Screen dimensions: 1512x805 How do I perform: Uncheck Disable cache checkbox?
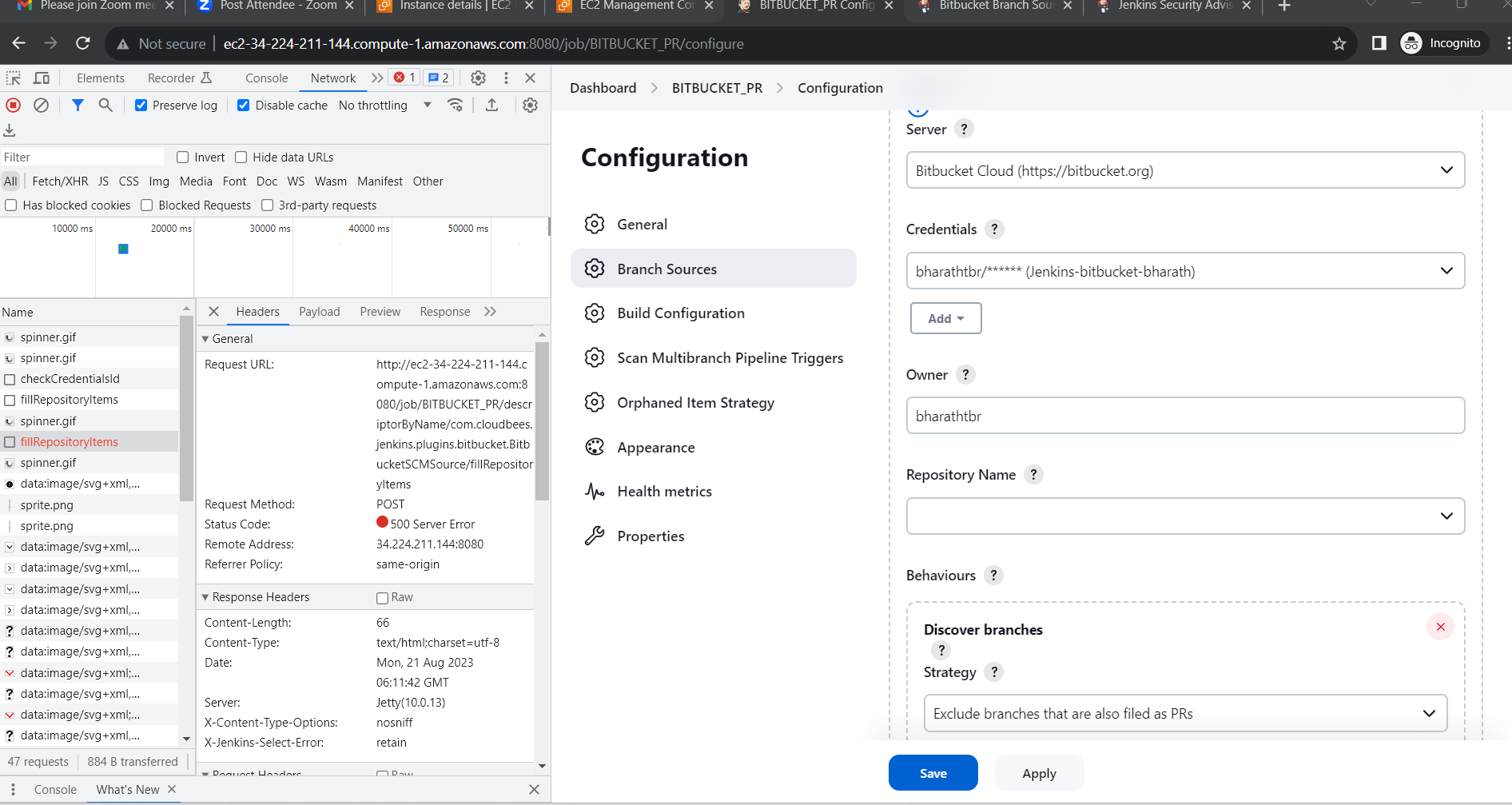pyautogui.click(x=244, y=105)
